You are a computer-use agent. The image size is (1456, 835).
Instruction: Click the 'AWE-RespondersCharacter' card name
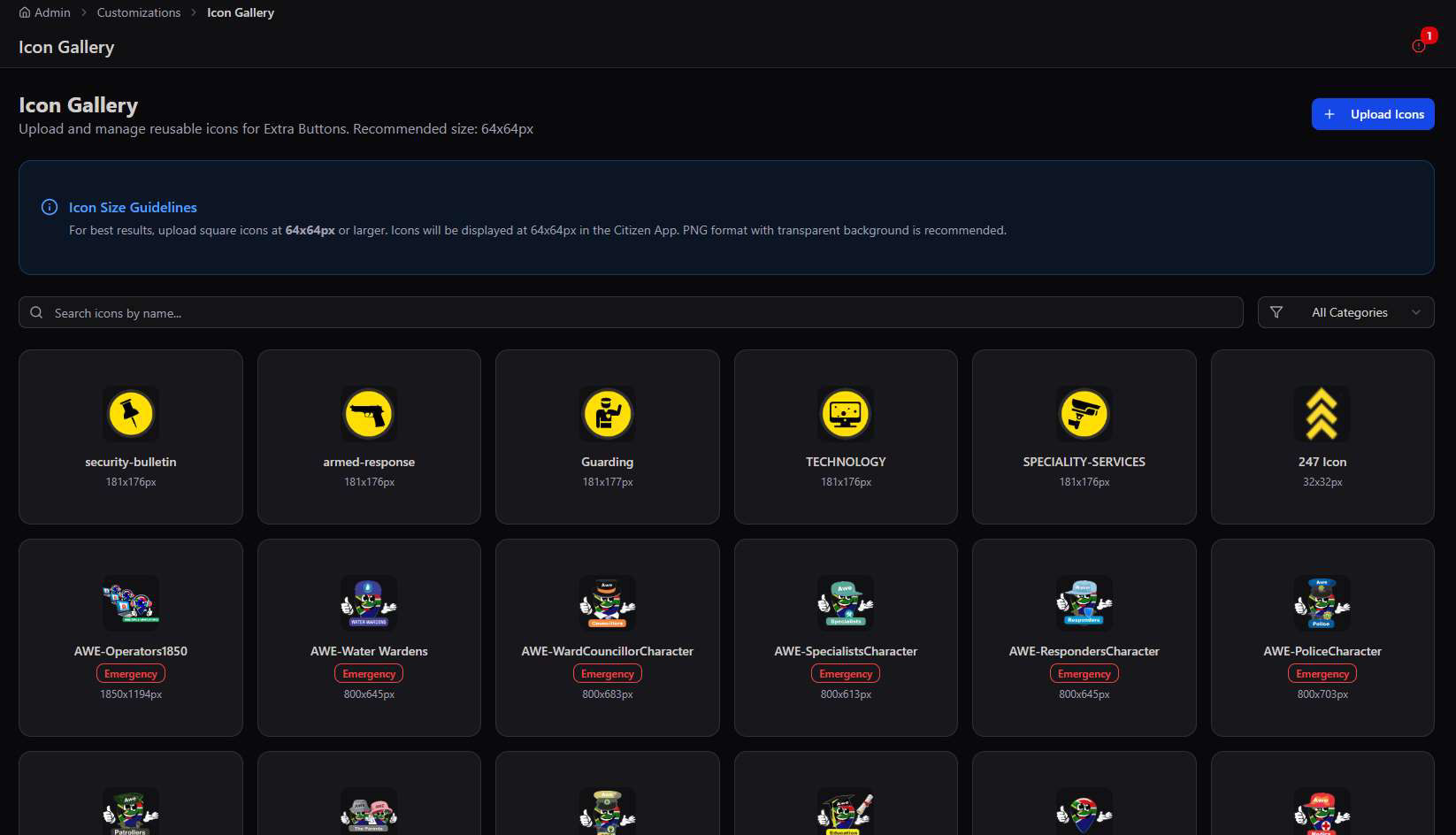tap(1084, 651)
